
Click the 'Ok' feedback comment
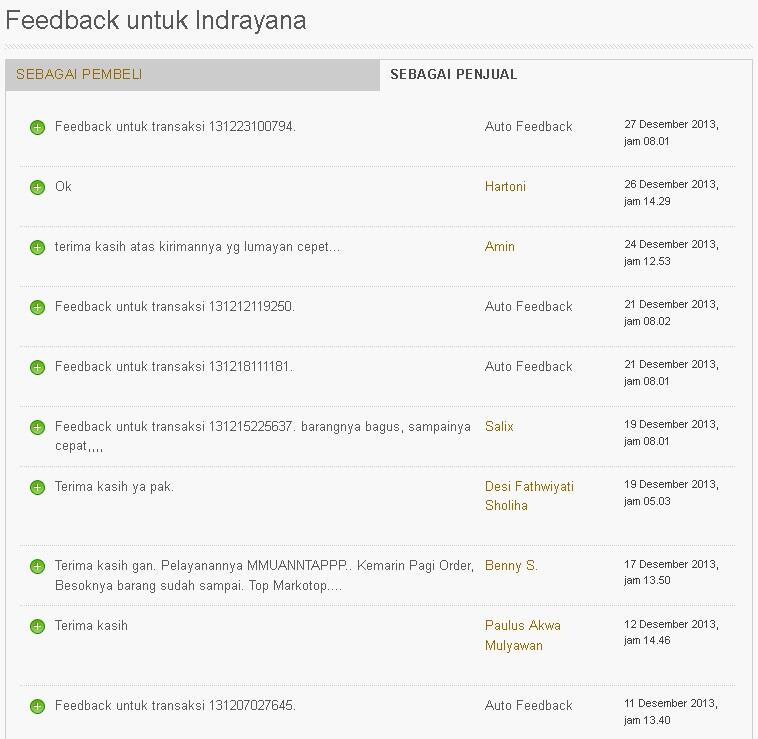pos(63,187)
